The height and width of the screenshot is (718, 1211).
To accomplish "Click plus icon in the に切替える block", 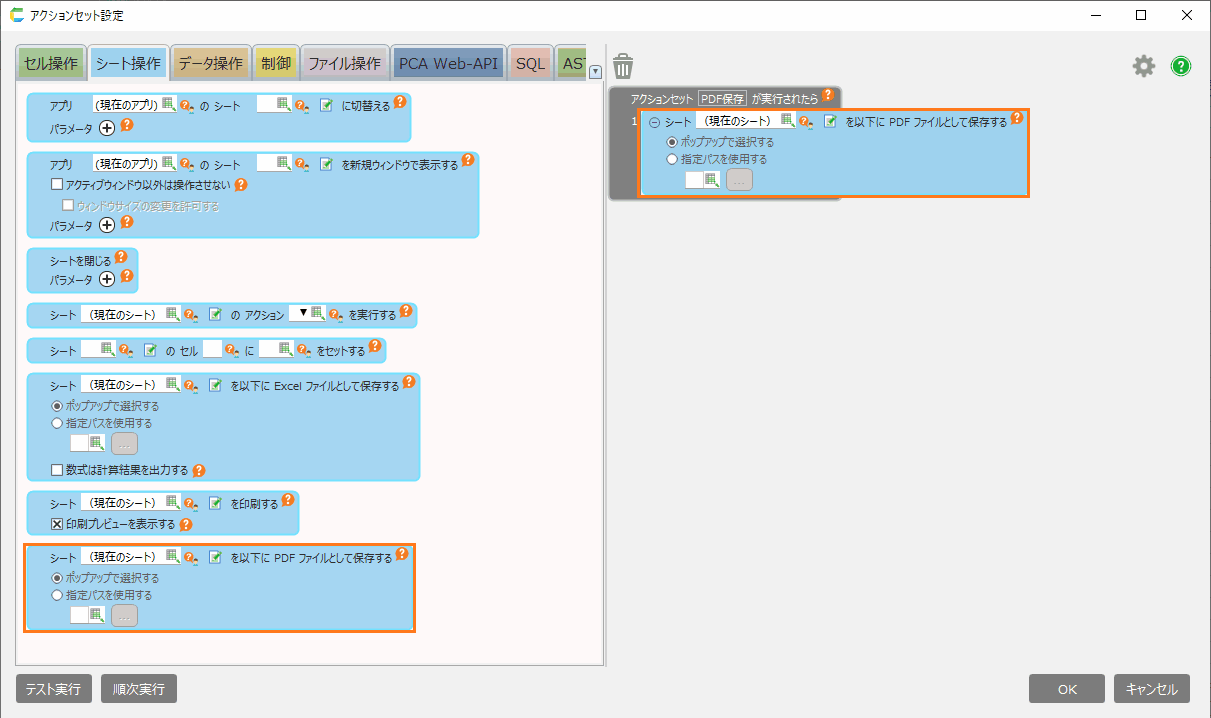I will (x=107, y=128).
